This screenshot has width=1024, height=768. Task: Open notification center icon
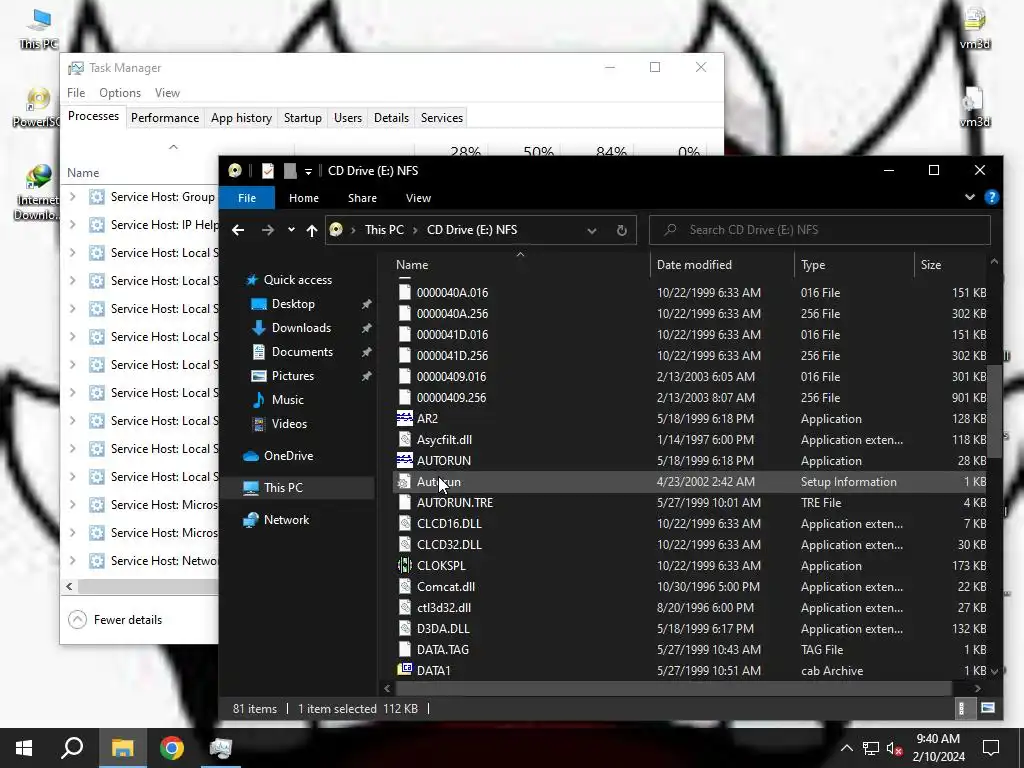991,748
